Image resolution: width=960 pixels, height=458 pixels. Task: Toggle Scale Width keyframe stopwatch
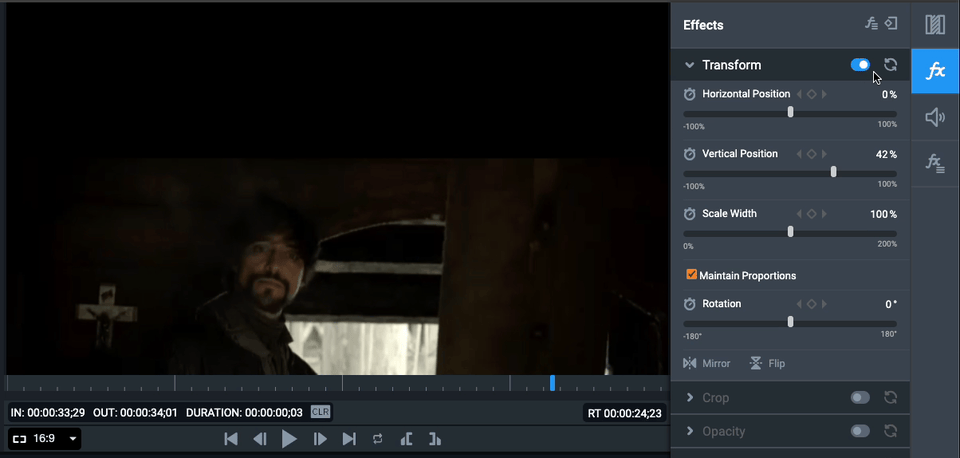point(690,214)
